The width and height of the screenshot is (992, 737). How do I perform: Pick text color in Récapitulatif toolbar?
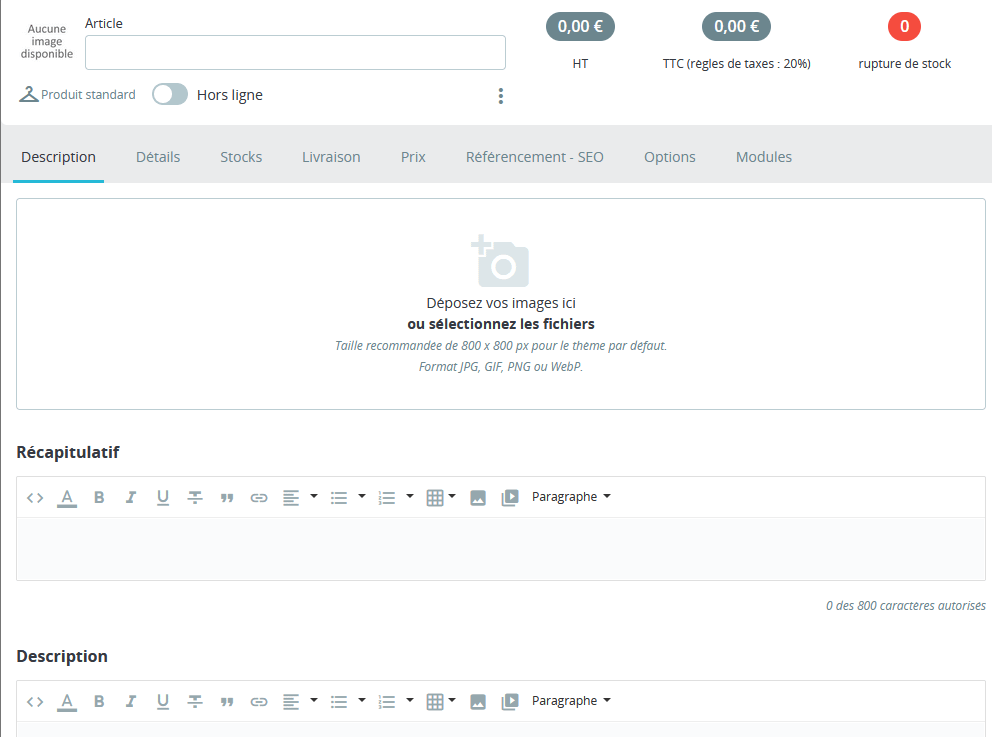(67, 498)
